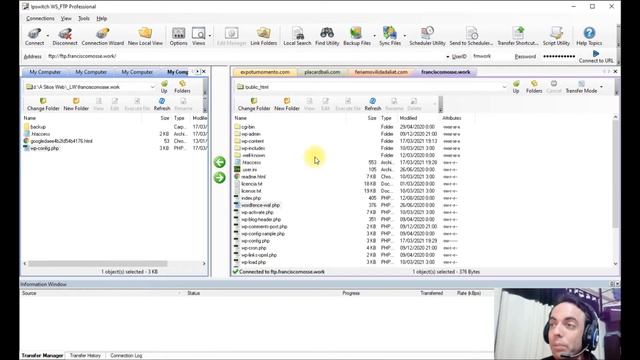Screen dimensions: 640x360
Task: Click the Views toolbar icon
Action: tap(198, 36)
